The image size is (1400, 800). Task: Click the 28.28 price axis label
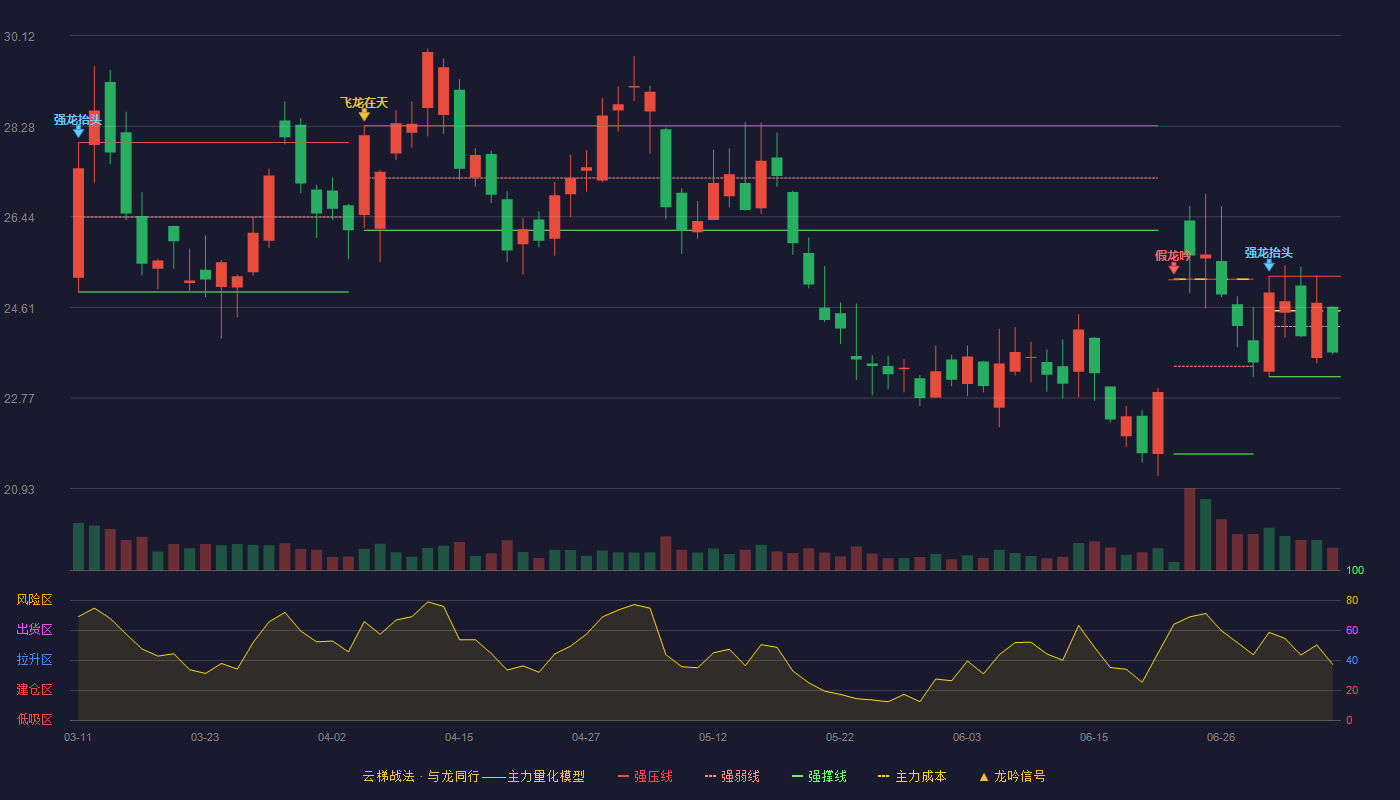19,127
